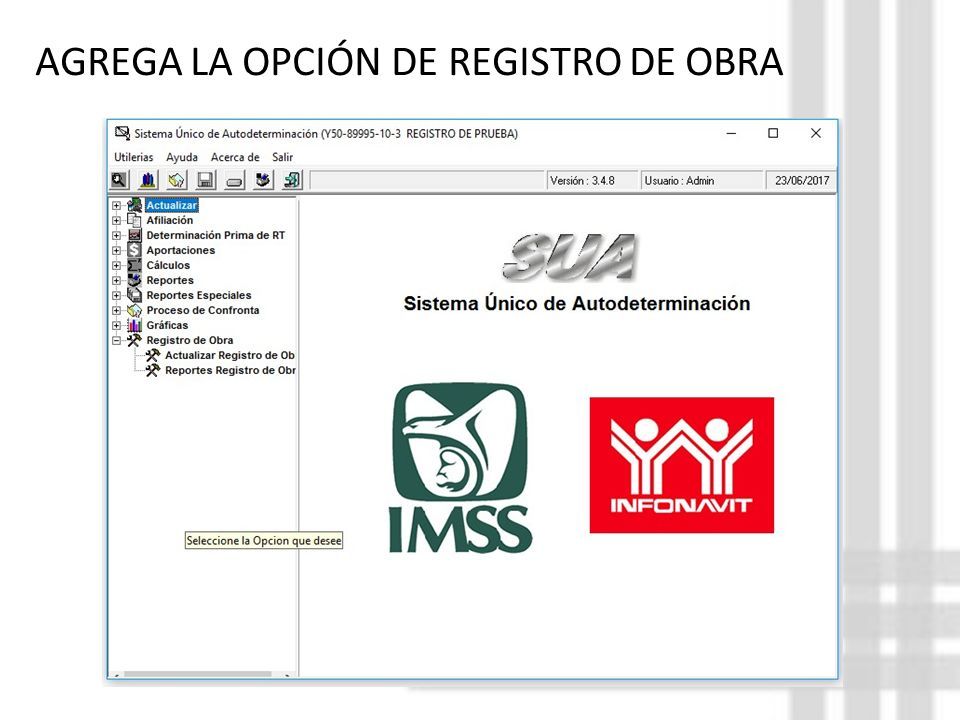Image resolution: width=960 pixels, height=720 pixels.
Task: Select the Actualizar tree label
Action: (171, 205)
